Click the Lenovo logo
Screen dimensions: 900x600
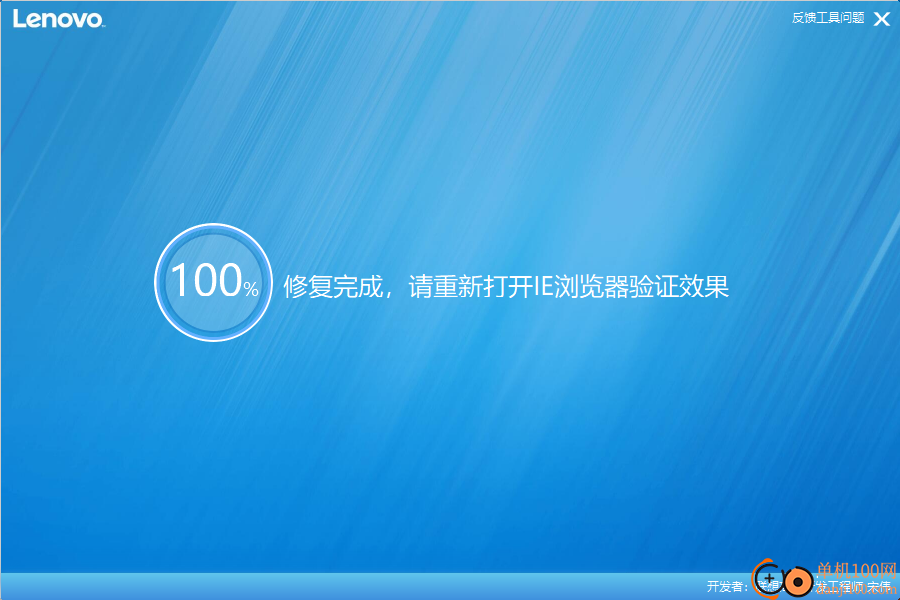click(x=59, y=19)
